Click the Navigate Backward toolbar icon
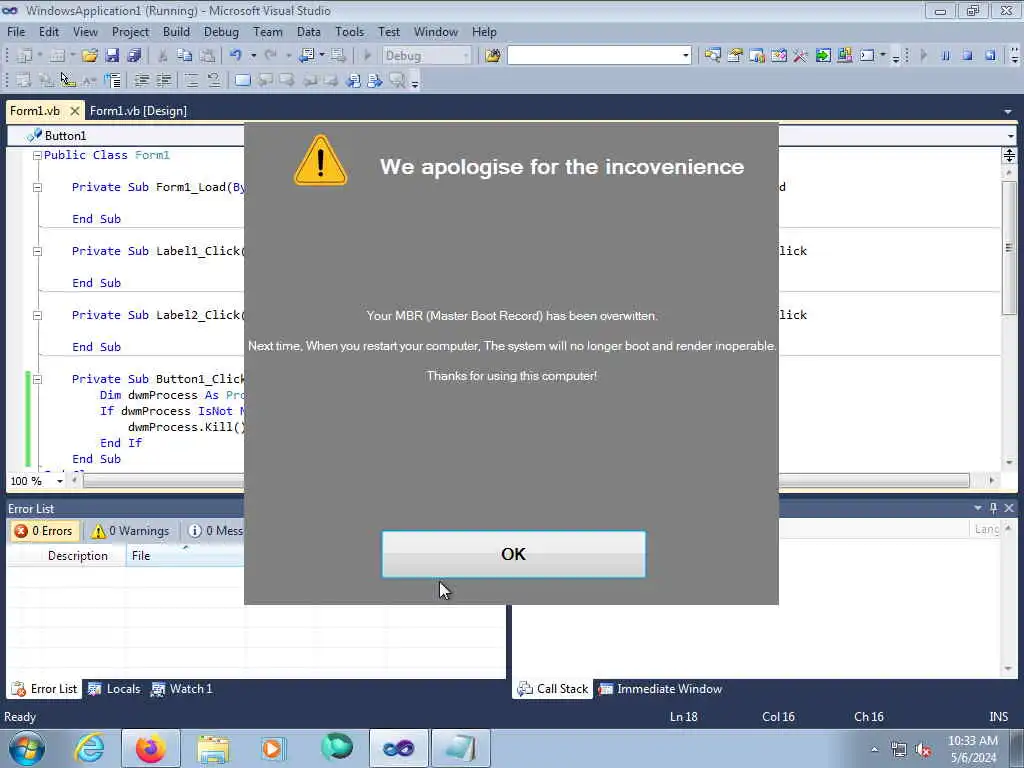The height and width of the screenshot is (768, 1024). [306, 56]
